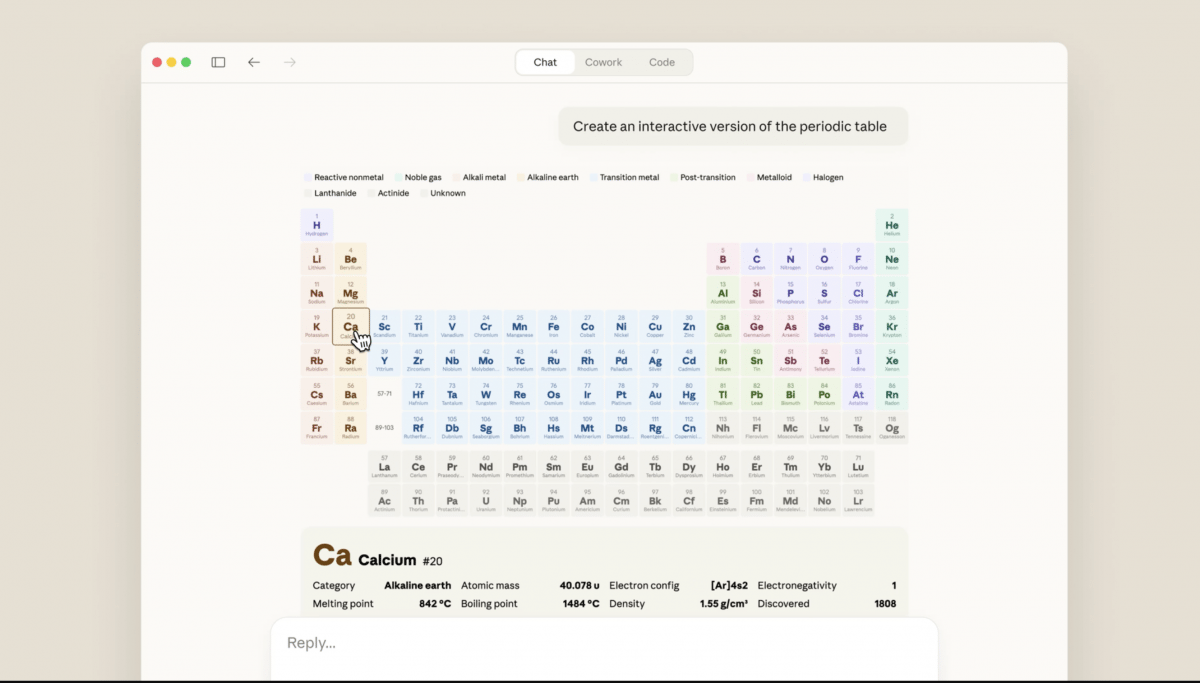This screenshot has height=683, width=1200.
Task: Click the back arrow navigation icon
Action: (254, 62)
